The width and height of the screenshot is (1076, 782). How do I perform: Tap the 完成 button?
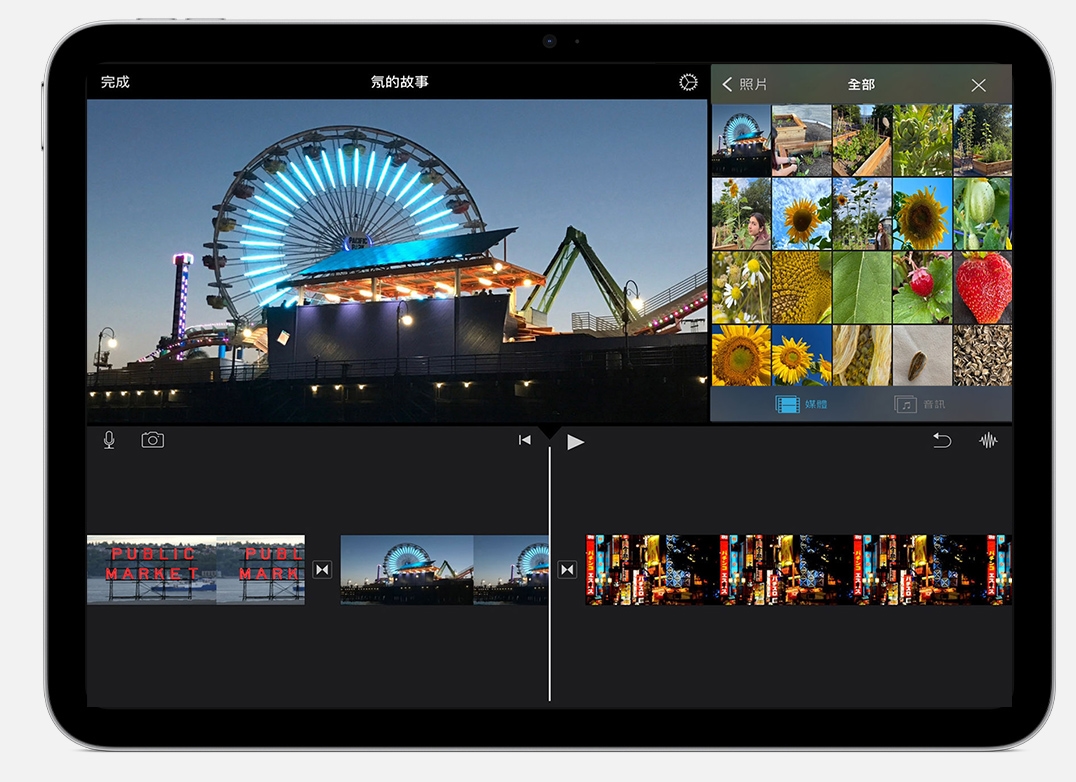click(x=115, y=82)
